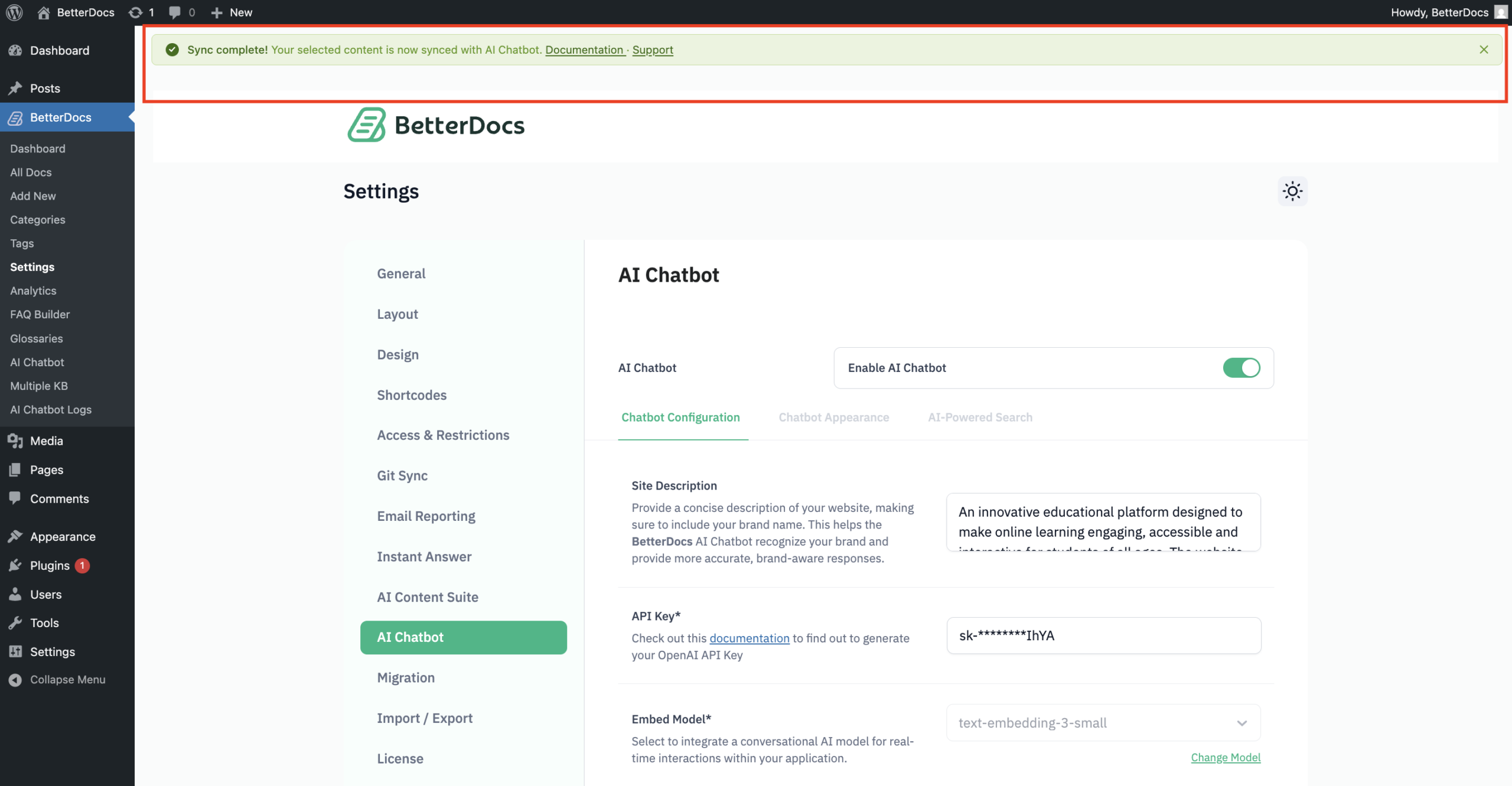The image size is (1512, 786).
Task: Switch to AI-Powered Search tab
Action: tap(980, 417)
